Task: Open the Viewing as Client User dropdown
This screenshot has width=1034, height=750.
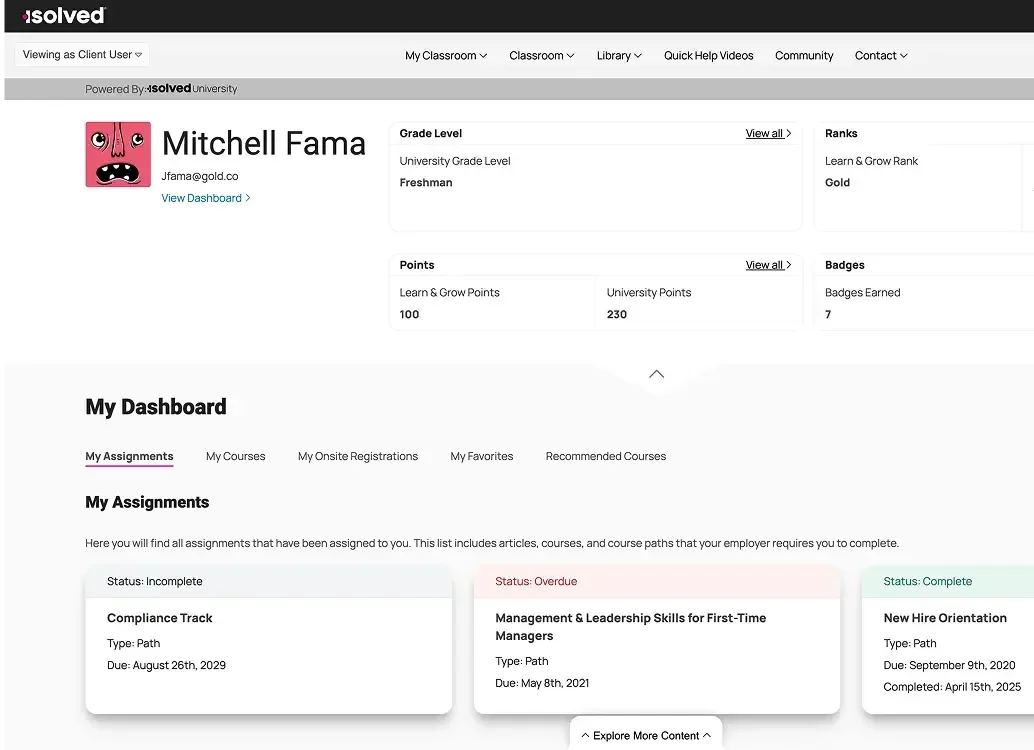Action: 82,55
